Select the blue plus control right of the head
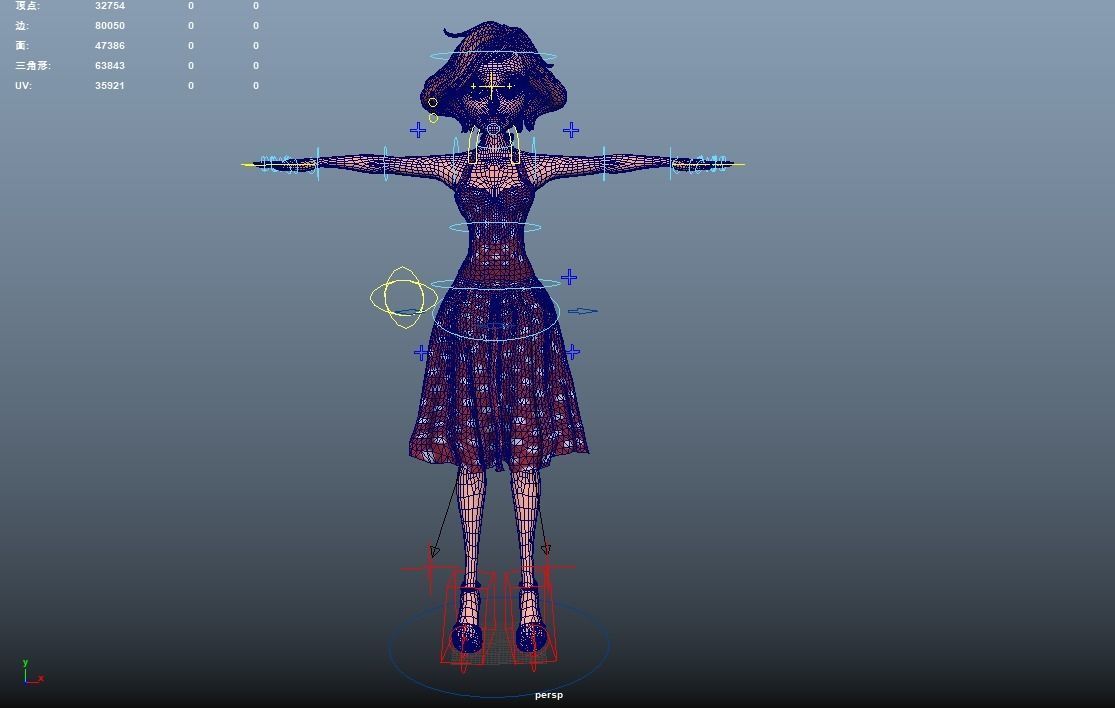 coord(570,130)
